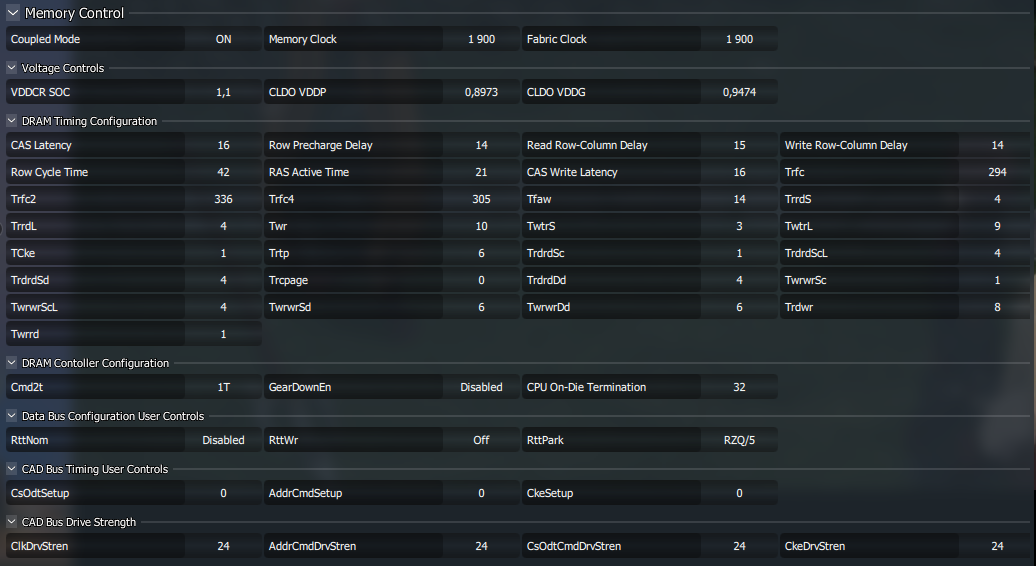Collapse the CAD Bus Drive Strength section
Screen dimensions: 1036x566
[x=12, y=522]
